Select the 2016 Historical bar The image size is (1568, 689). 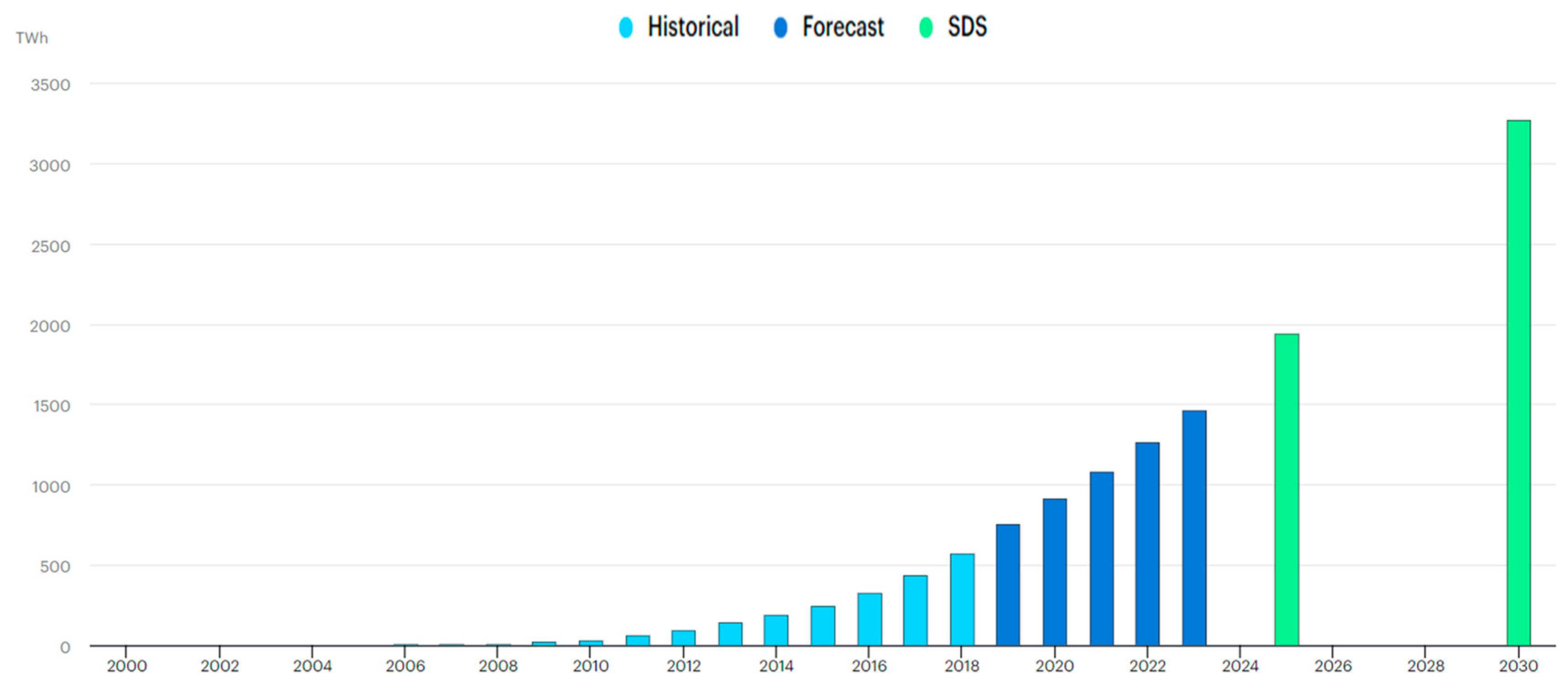[x=869, y=619]
